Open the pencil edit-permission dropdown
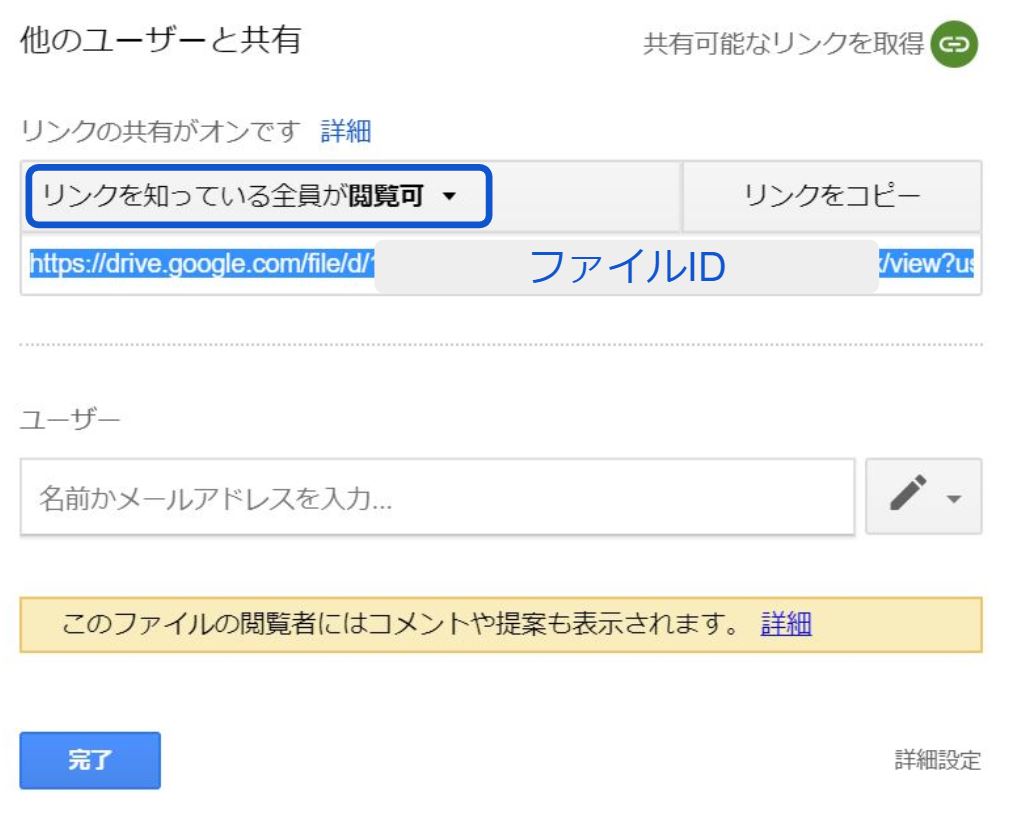 pyautogui.click(x=924, y=497)
